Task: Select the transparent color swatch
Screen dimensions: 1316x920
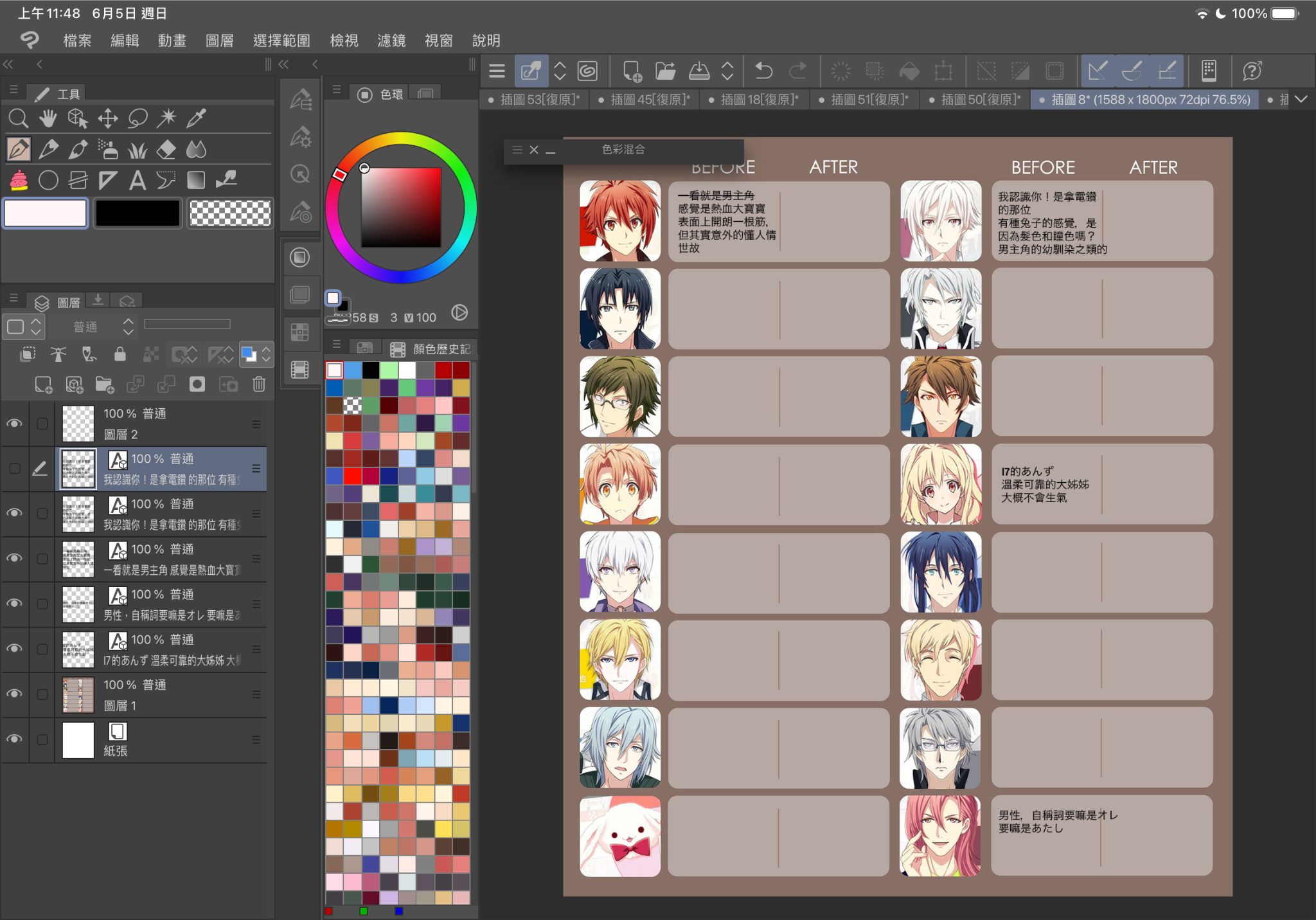Action: (x=230, y=213)
